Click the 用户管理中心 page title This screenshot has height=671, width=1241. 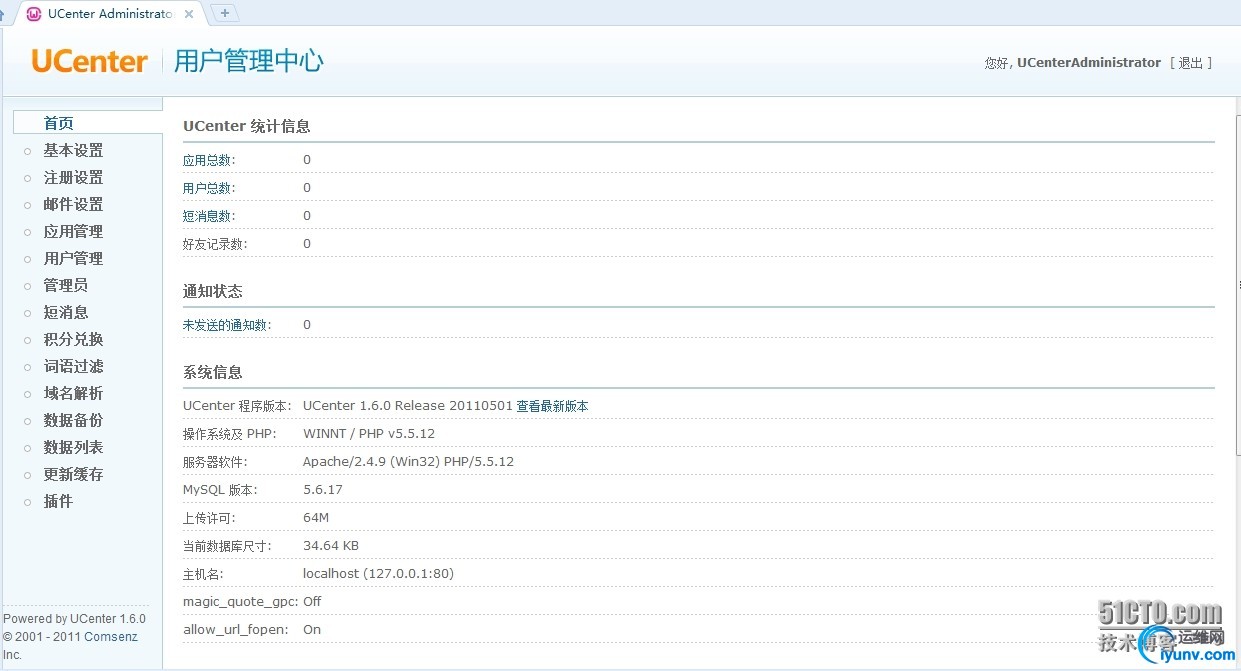point(249,61)
